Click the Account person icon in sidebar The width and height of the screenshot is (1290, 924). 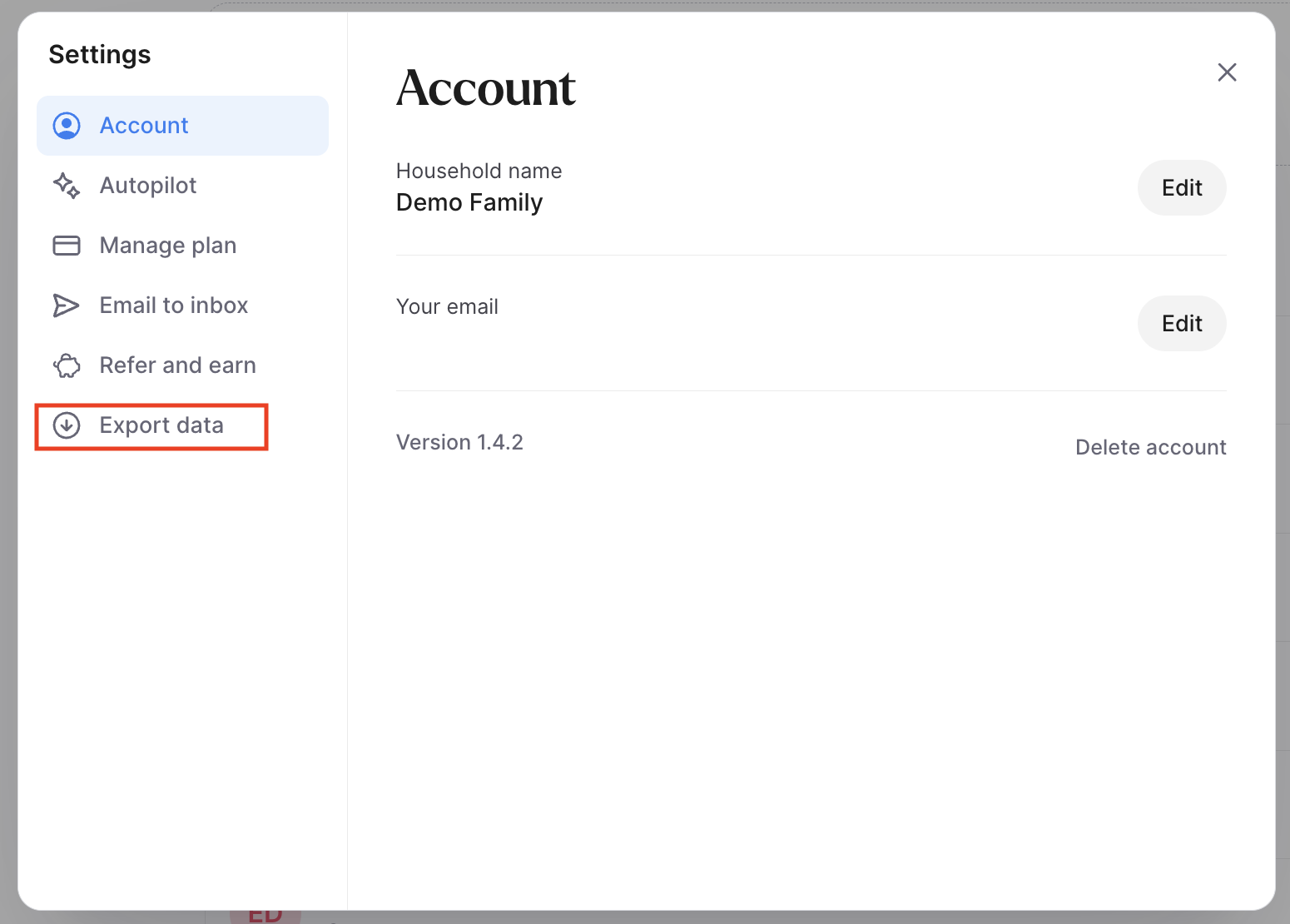[67, 126]
